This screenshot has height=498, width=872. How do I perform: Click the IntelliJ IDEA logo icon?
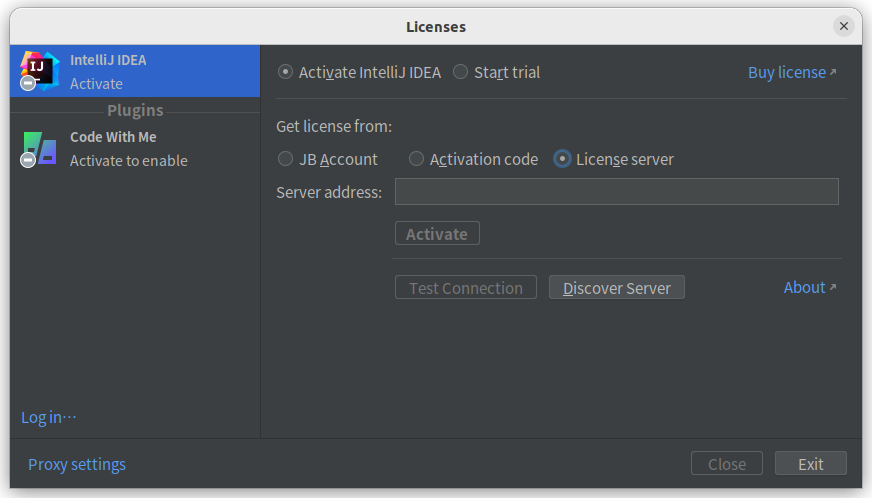click(x=39, y=70)
